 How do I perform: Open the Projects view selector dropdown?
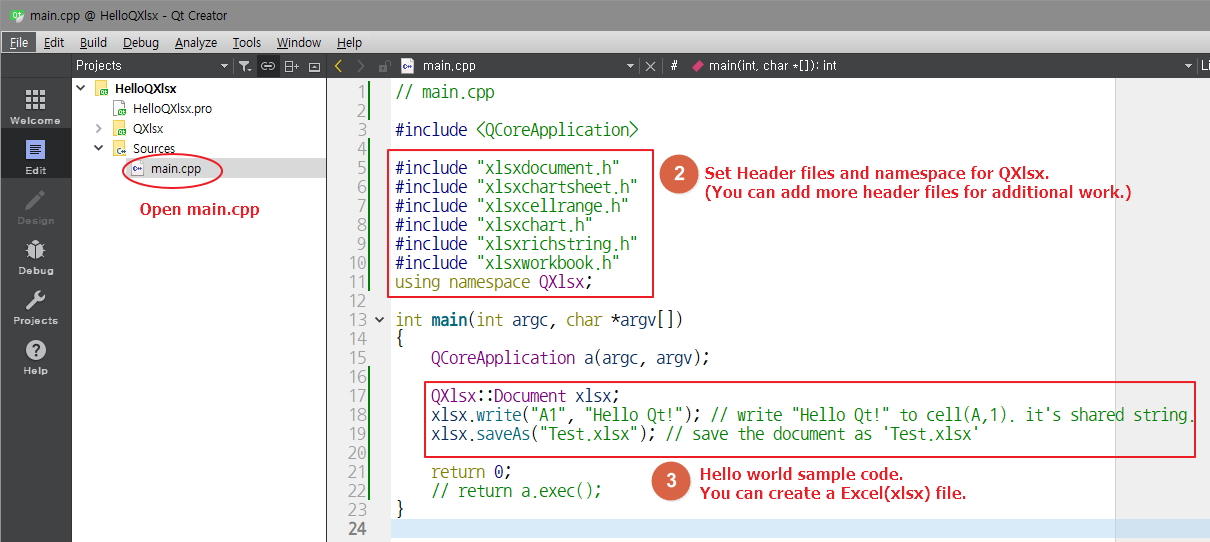(x=224, y=66)
